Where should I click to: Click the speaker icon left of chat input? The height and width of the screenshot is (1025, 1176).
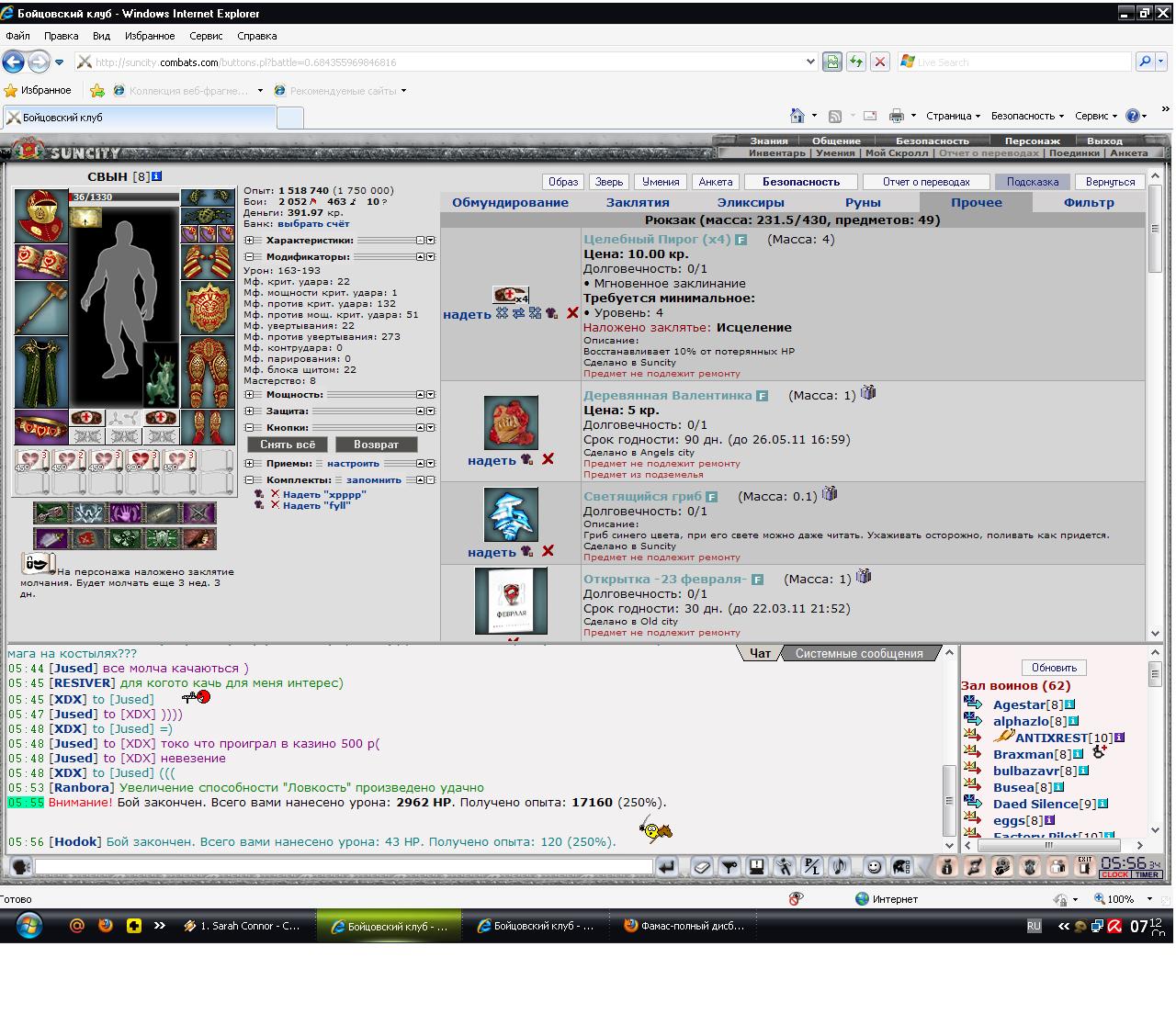(20, 866)
